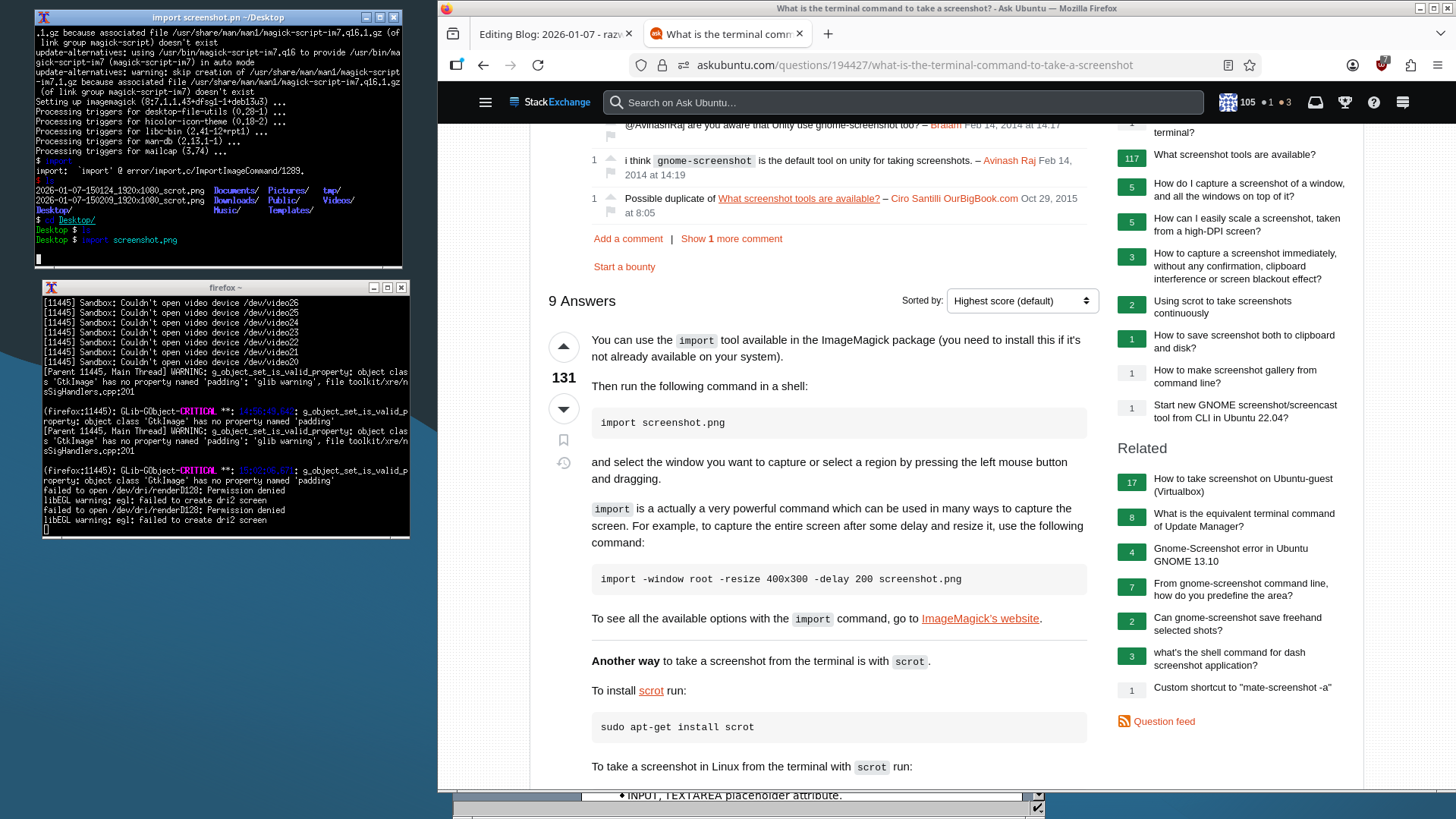This screenshot has height=819, width=1456.
Task: Open ImageMagick's website link
Action: click(980, 619)
